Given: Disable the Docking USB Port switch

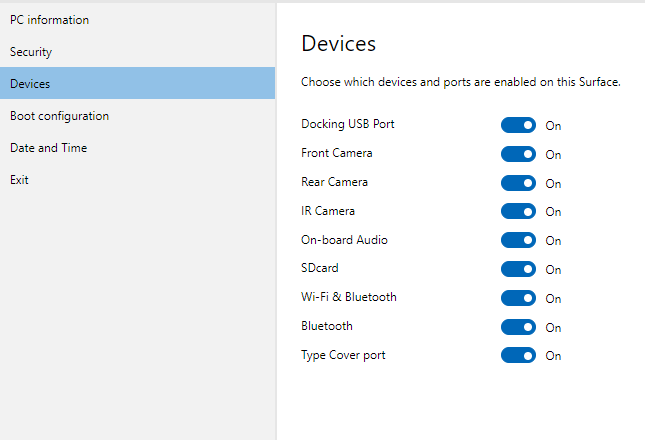Looking at the screenshot, I should click(x=518, y=125).
